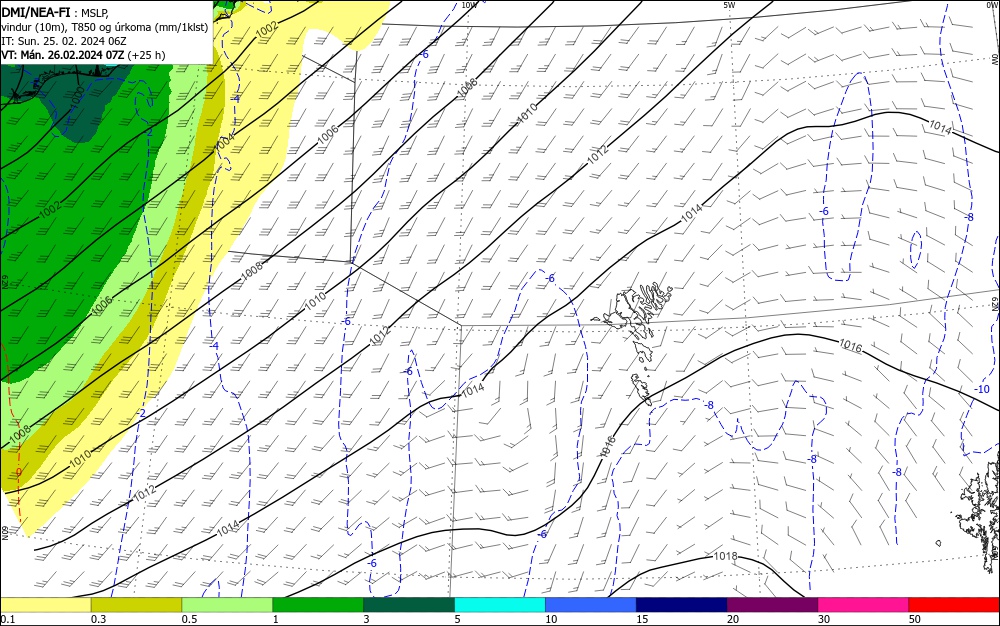Click the pink 30 mm legend swatch
Screen dimensions: 1000x626
click(864, 605)
